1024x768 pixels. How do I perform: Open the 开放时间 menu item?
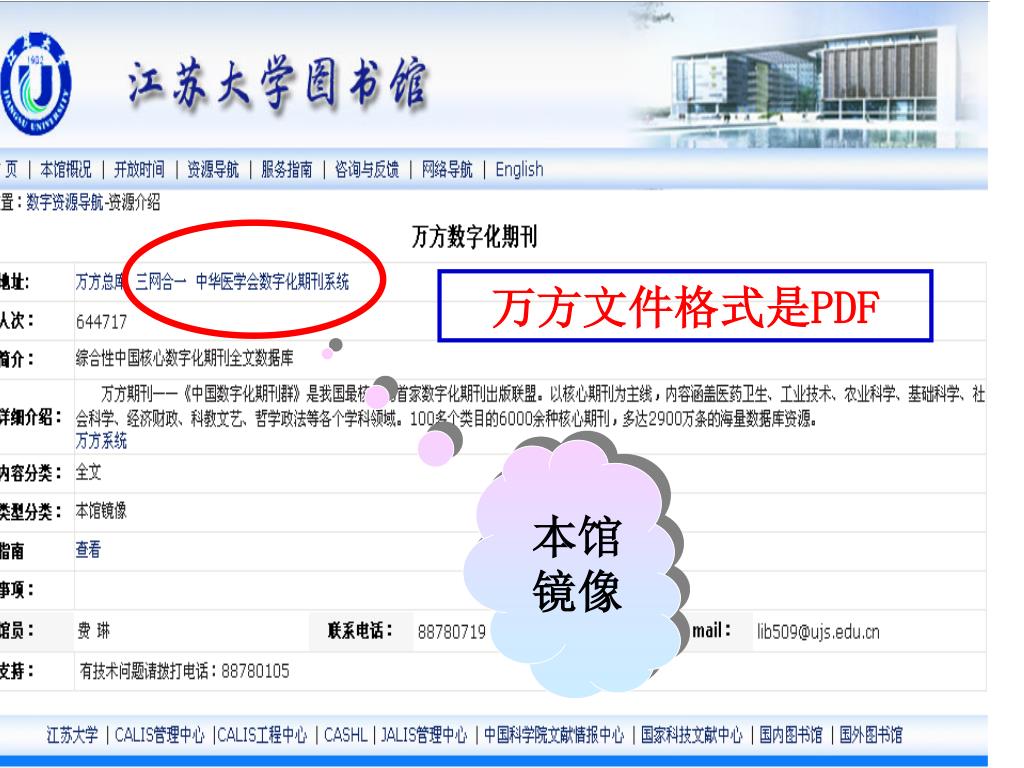[139, 169]
